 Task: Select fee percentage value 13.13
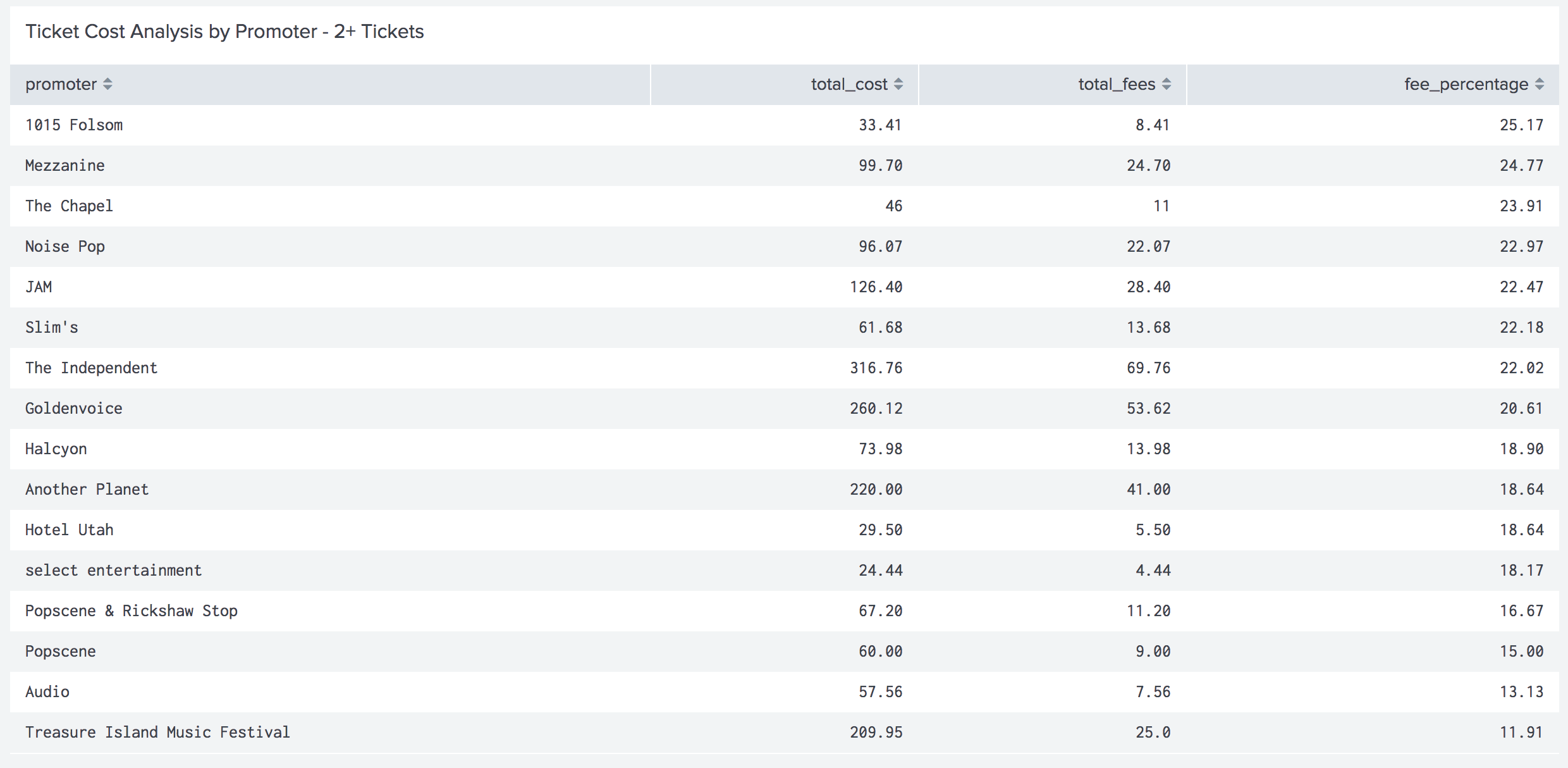(1521, 691)
